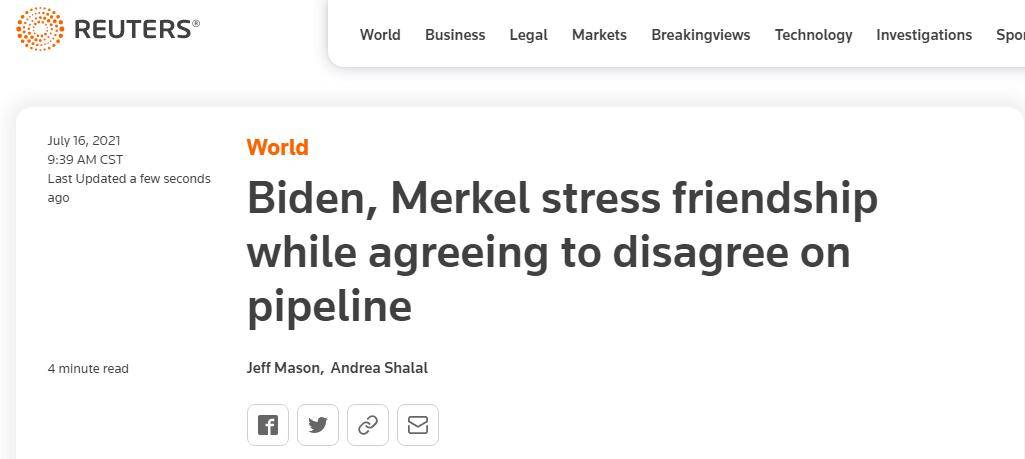Open author Jeff Mason's profile

click(x=283, y=368)
